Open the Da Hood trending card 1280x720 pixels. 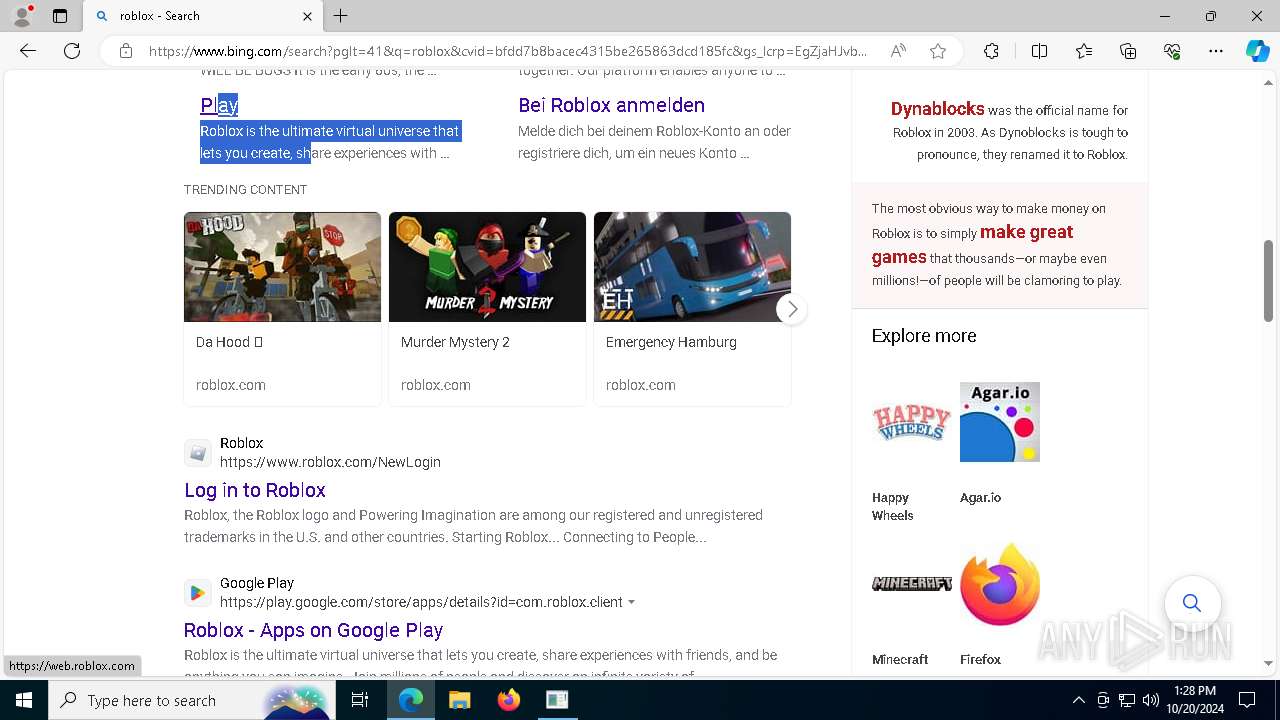[x=282, y=308]
